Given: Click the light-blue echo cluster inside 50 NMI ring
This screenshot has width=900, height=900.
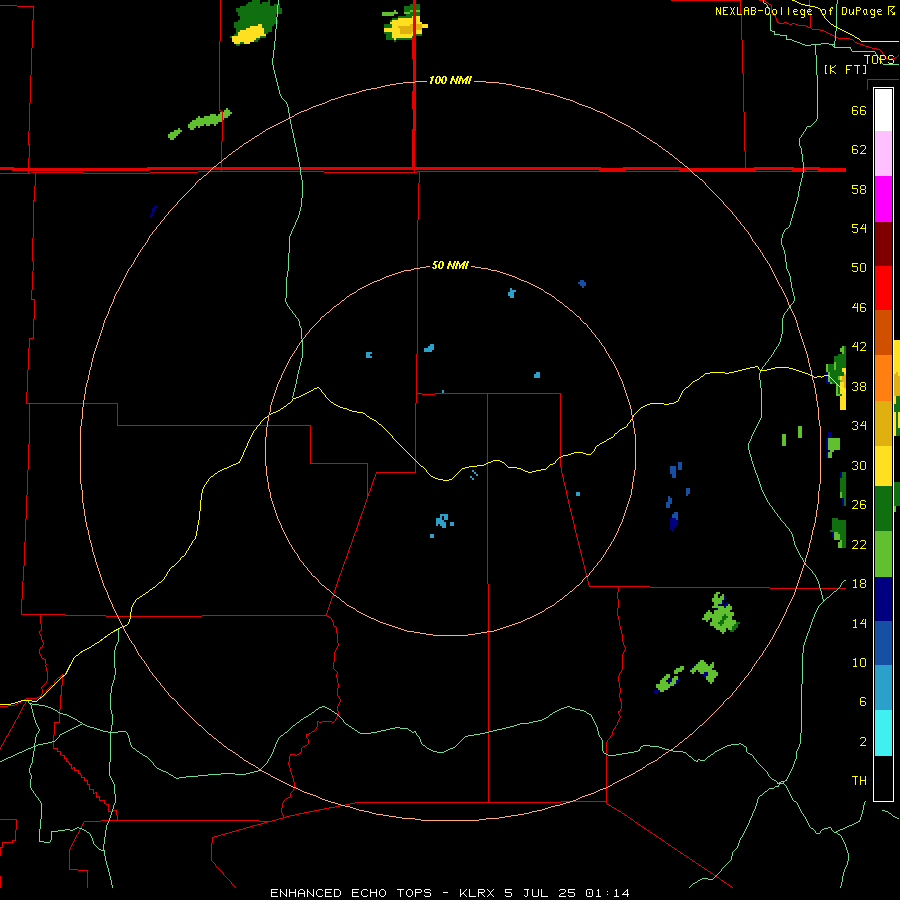Looking at the screenshot, I should coord(443,521).
